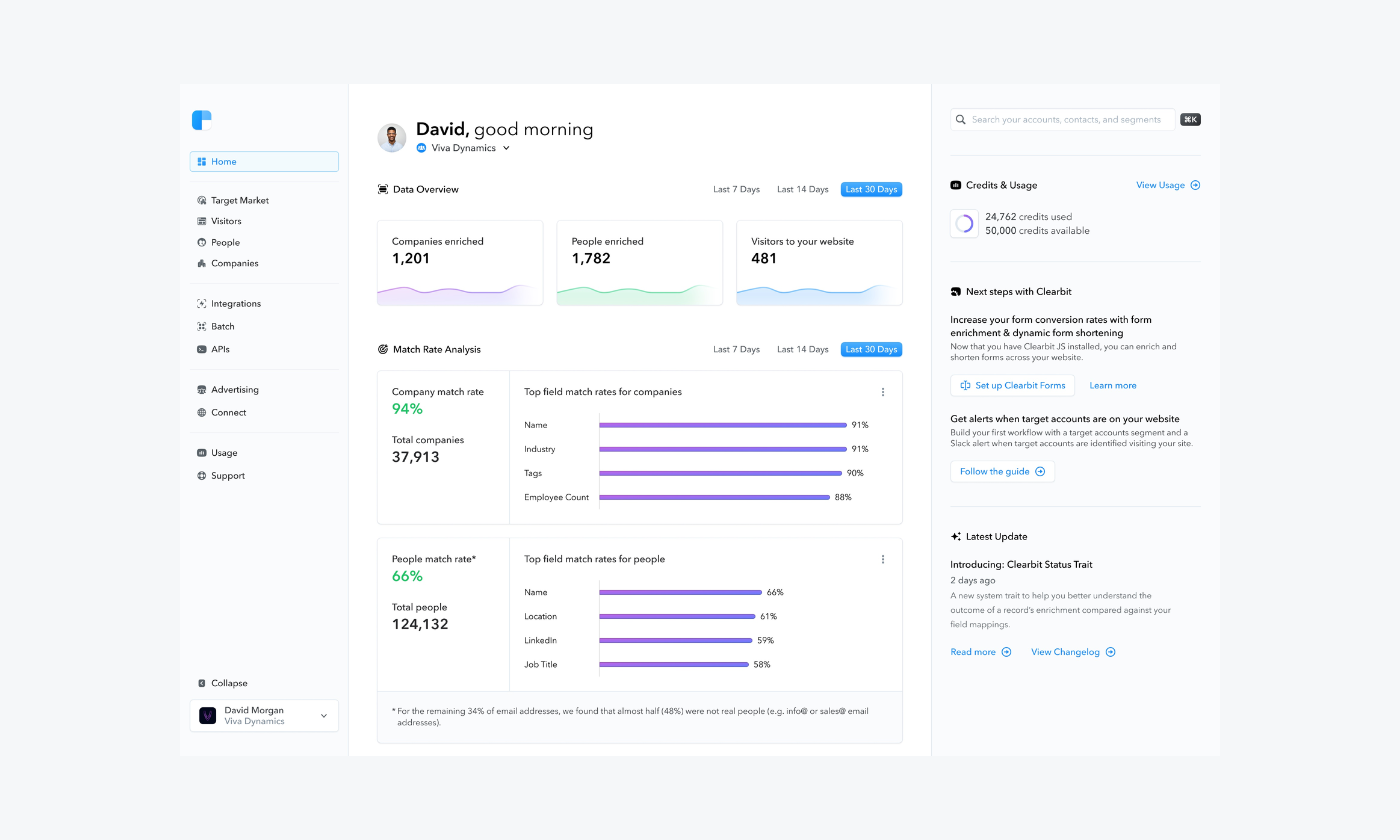Open the Learn more link

point(1113,385)
